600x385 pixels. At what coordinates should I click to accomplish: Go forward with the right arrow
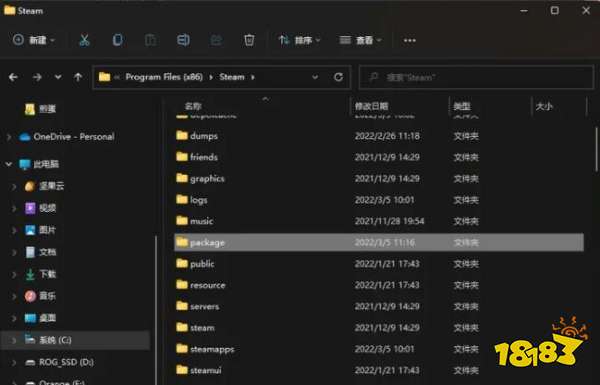pyautogui.click(x=37, y=77)
